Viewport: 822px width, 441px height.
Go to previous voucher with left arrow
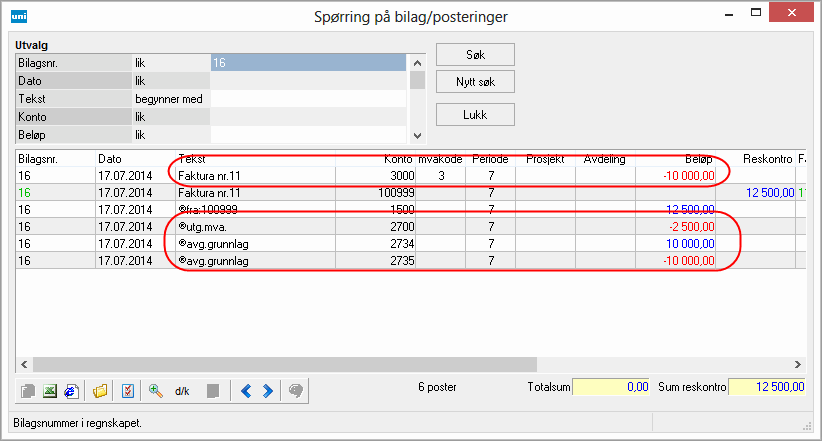pyautogui.click(x=246, y=391)
